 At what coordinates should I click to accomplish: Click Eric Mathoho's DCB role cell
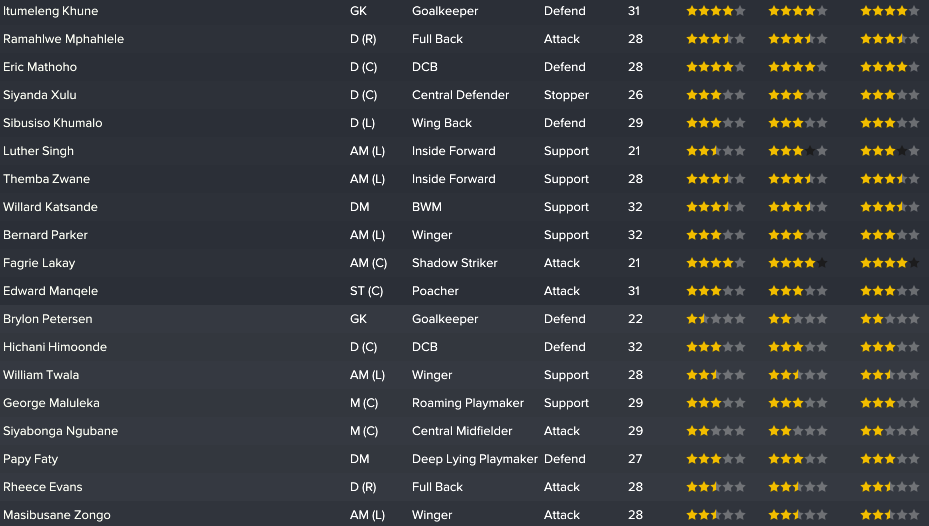coord(425,67)
